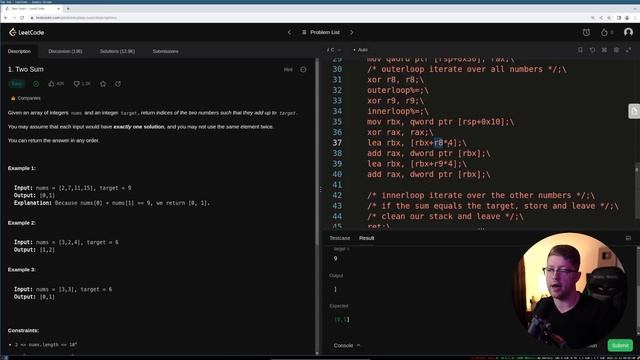Click the Easy difficulty badge
Screen dimensions: 640x360
pos(17,84)
